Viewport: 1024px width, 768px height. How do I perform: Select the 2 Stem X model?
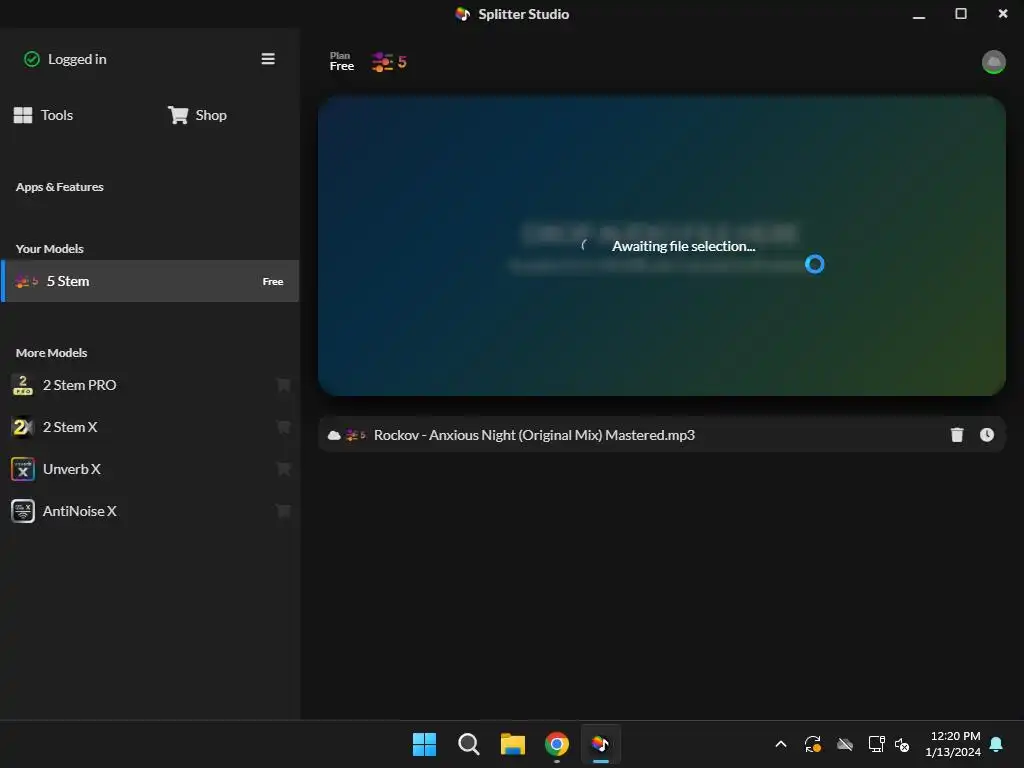coord(150,427)
